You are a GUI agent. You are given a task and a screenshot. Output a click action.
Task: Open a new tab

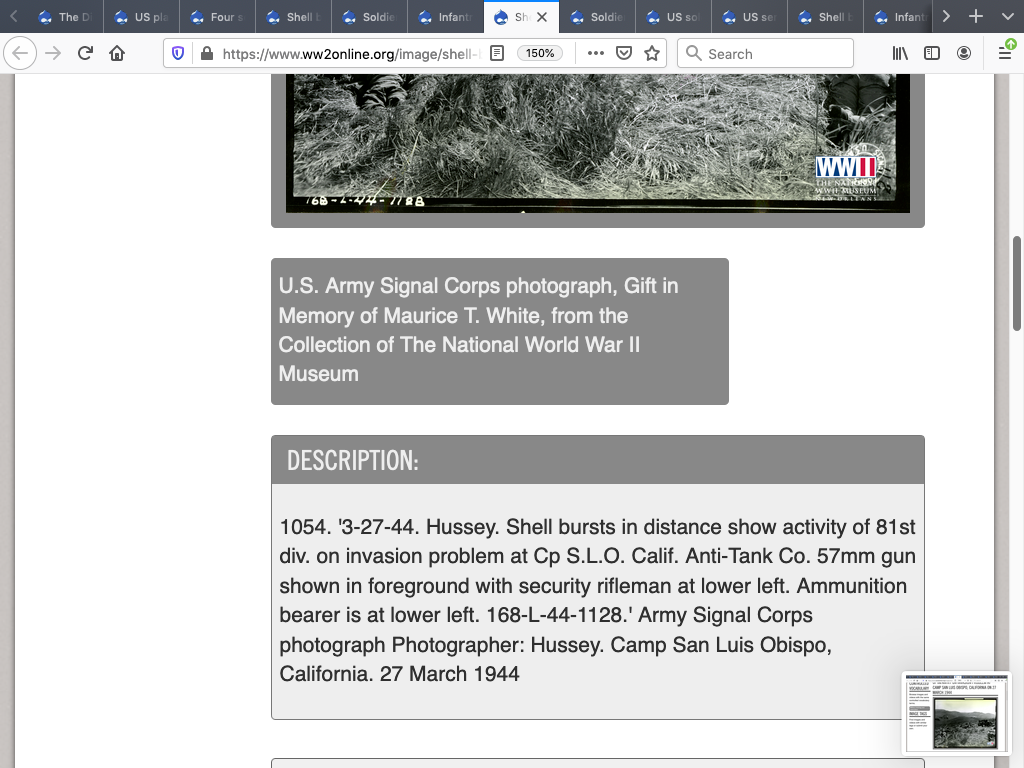click(x=976, y=16)
